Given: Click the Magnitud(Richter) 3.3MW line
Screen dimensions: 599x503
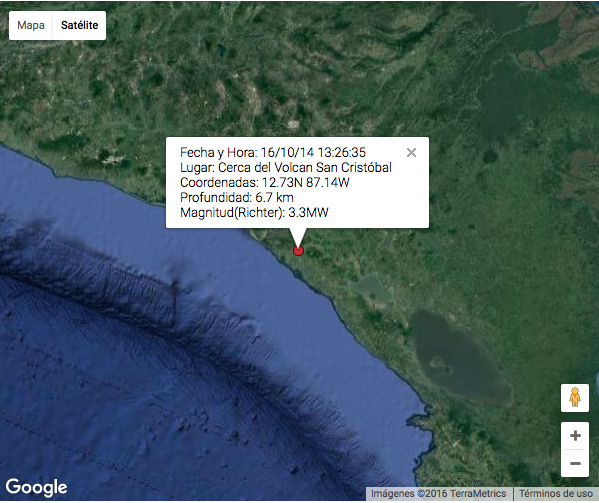Looking at the screenshot, I should click(254, 212).
